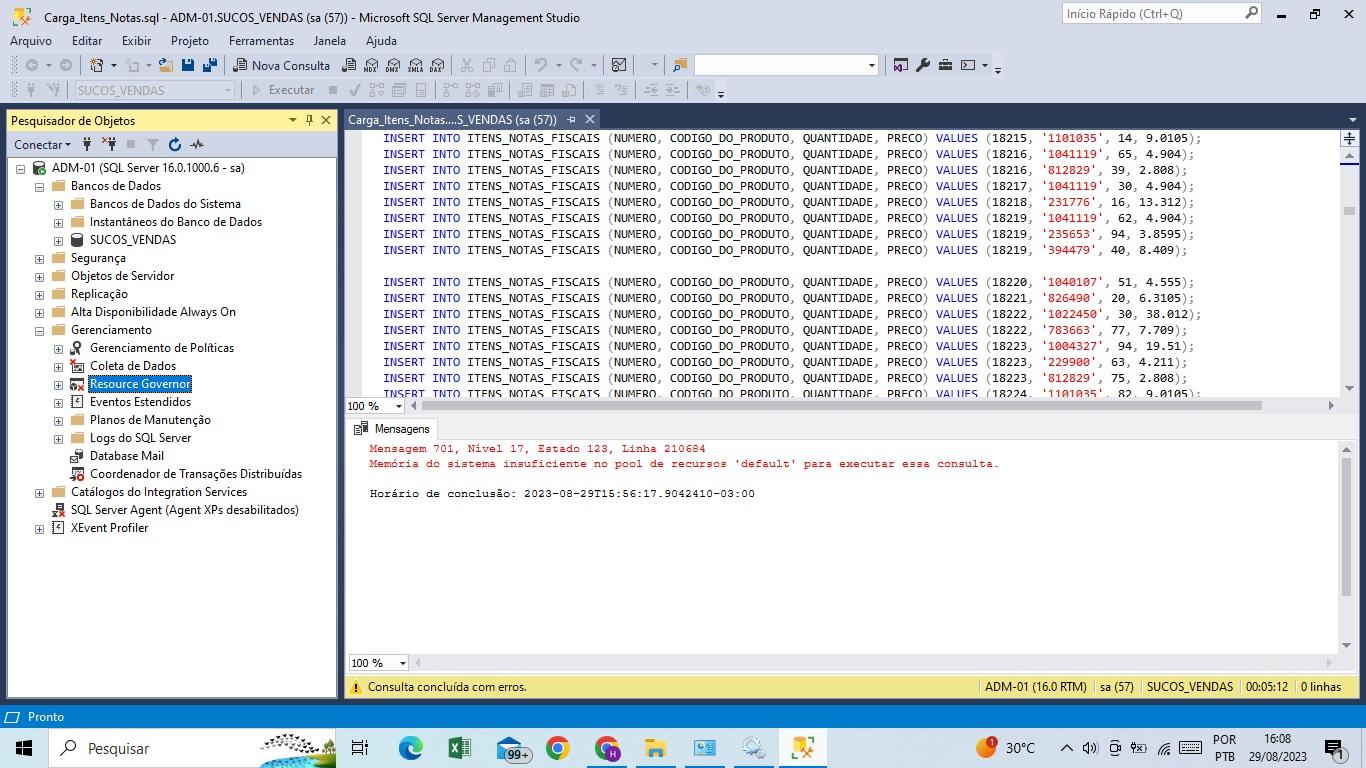
Task: Click the Undo arrow icon
Action: point(540,65)
